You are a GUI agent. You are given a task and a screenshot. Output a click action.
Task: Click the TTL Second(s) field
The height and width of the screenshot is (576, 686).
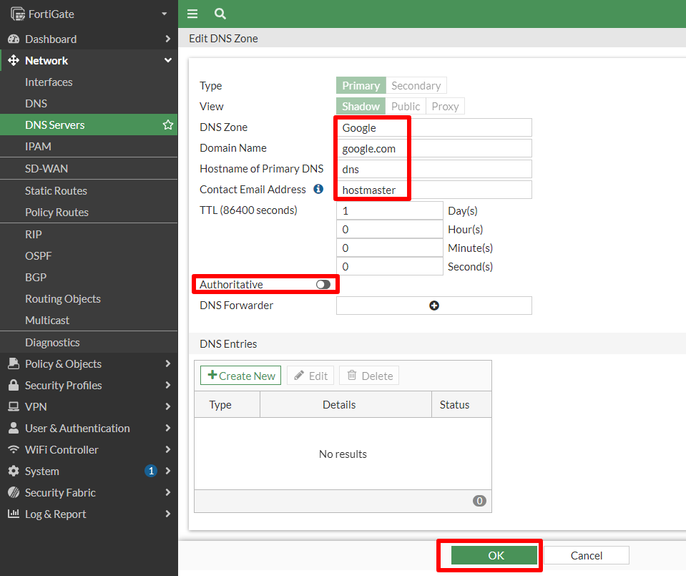click(x=389, y=266)
